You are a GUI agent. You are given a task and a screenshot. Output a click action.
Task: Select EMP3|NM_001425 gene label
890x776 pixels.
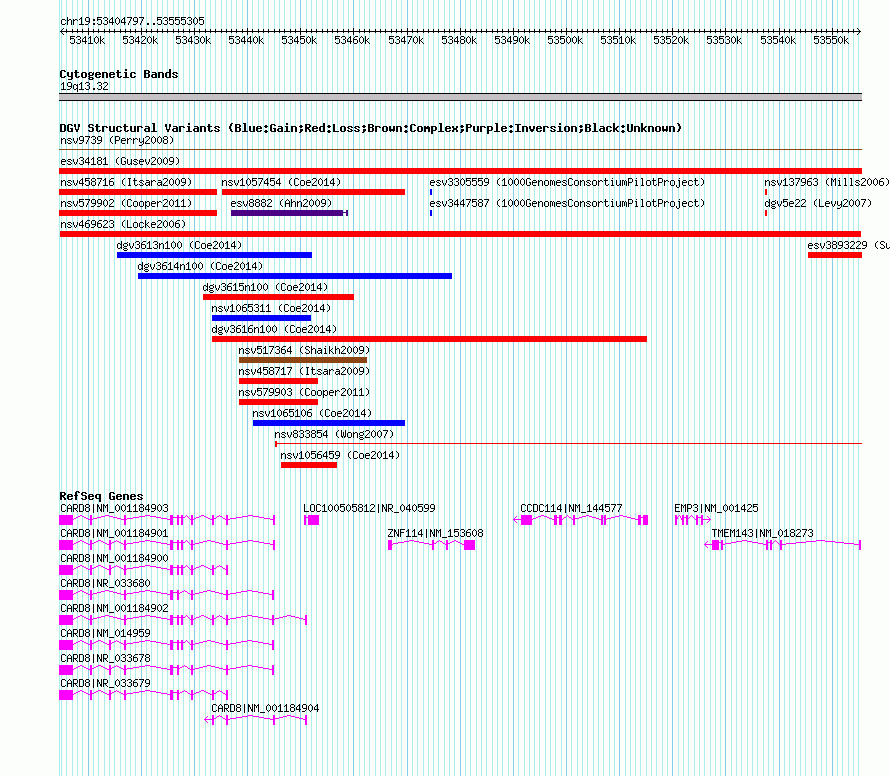[716, 508]
